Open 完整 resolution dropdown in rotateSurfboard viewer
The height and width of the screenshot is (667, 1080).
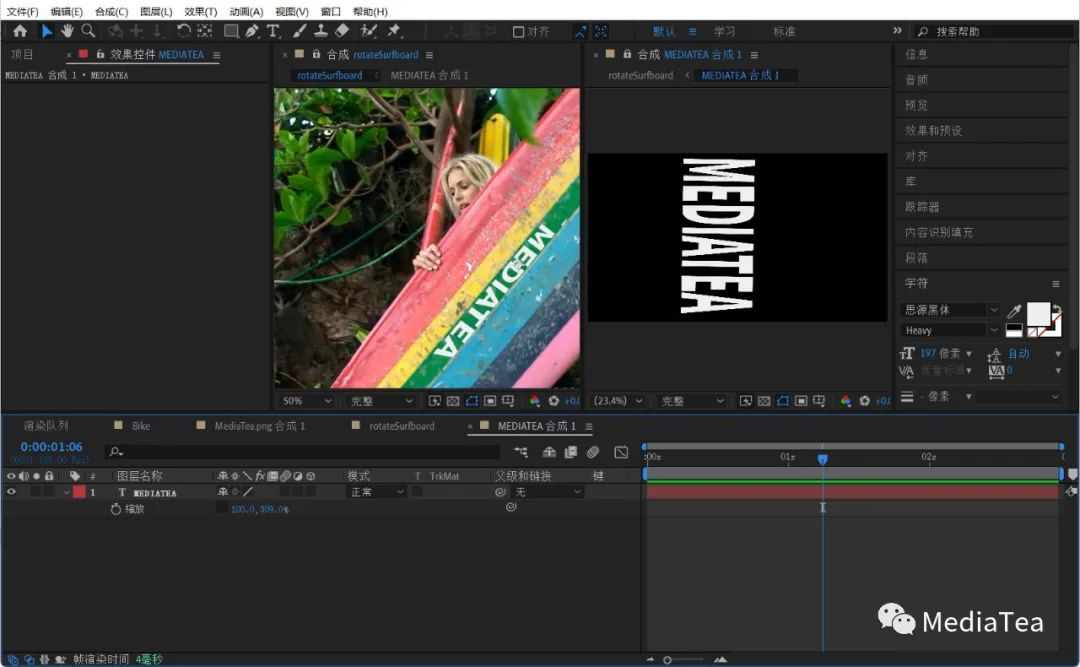coord(381,401)
